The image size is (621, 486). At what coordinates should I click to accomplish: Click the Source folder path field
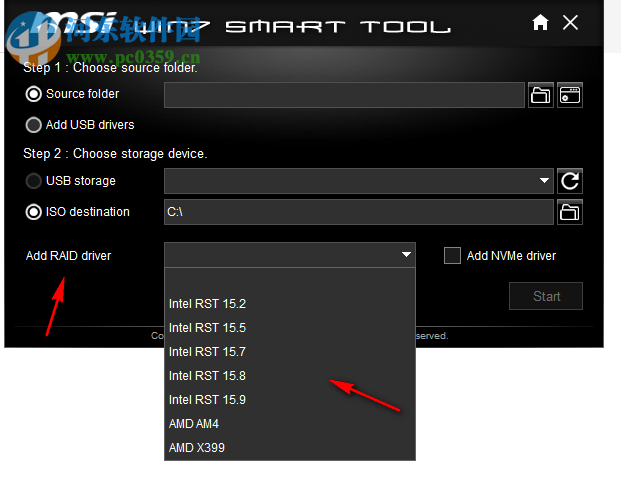click(344, 95)
